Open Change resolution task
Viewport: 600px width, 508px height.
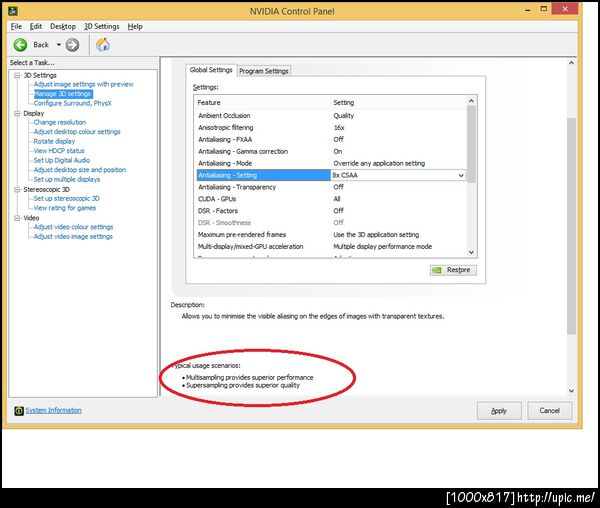(x=60, y=122)
